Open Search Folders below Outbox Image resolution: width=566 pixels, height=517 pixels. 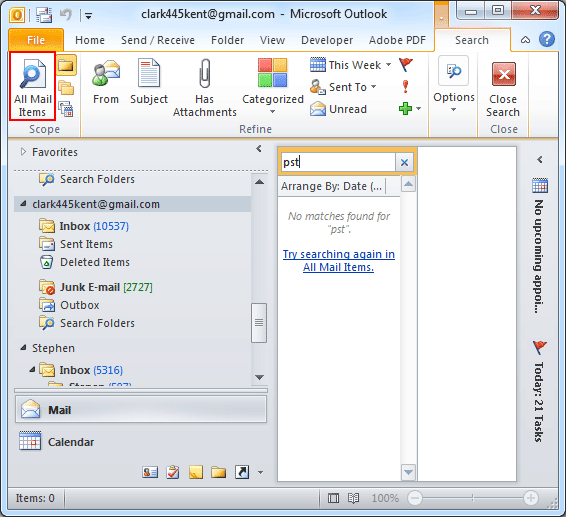click(x=87, y=323)
